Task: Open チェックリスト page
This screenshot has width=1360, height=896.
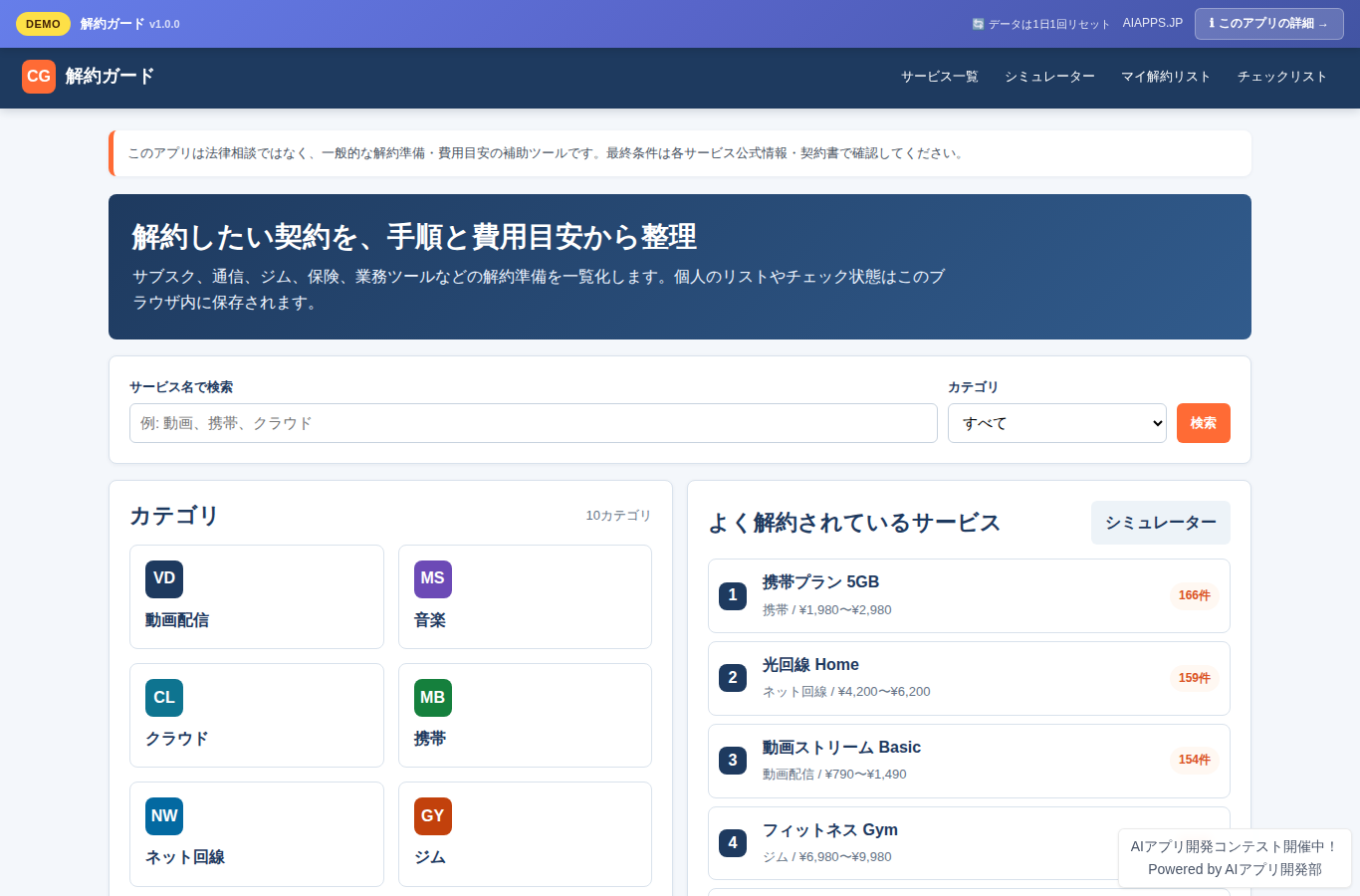Action: click(1282, 77)
